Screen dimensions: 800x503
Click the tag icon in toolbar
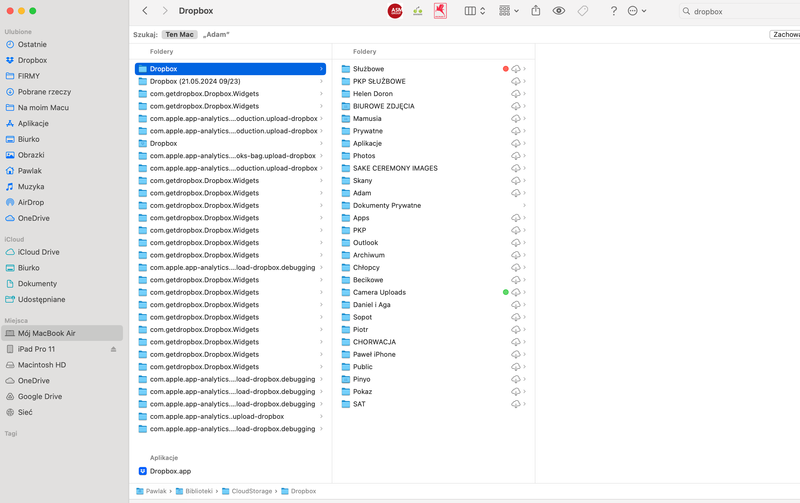tap(583, 11)
